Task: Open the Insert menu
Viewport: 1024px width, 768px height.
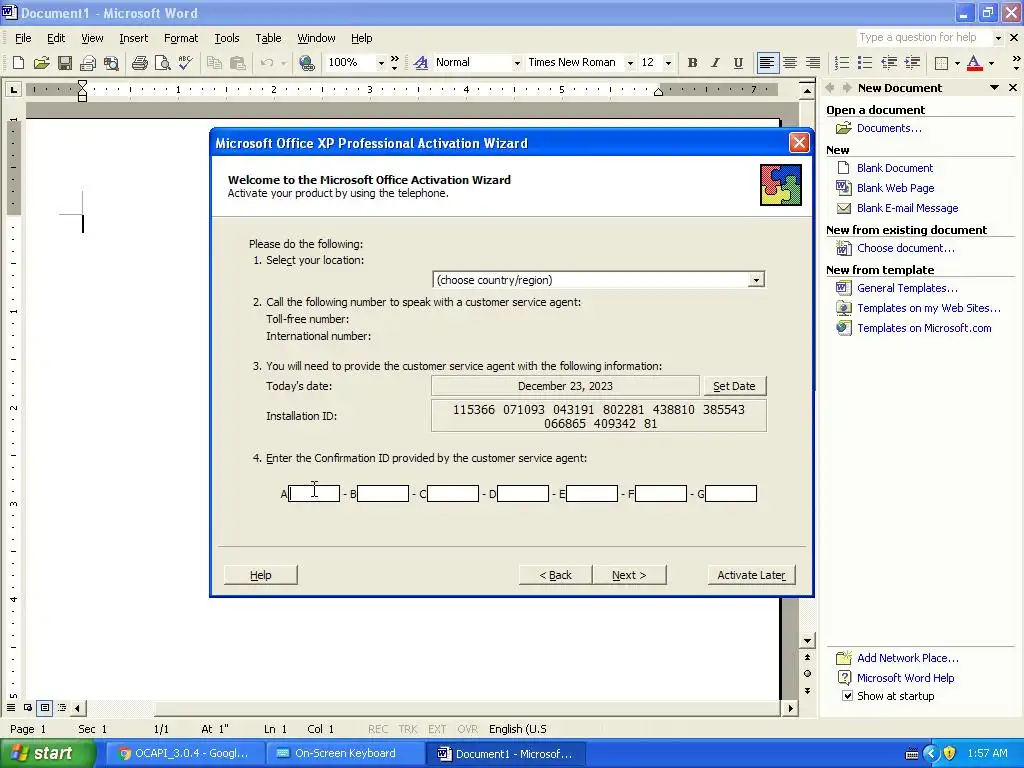Action: pos(133,38)
